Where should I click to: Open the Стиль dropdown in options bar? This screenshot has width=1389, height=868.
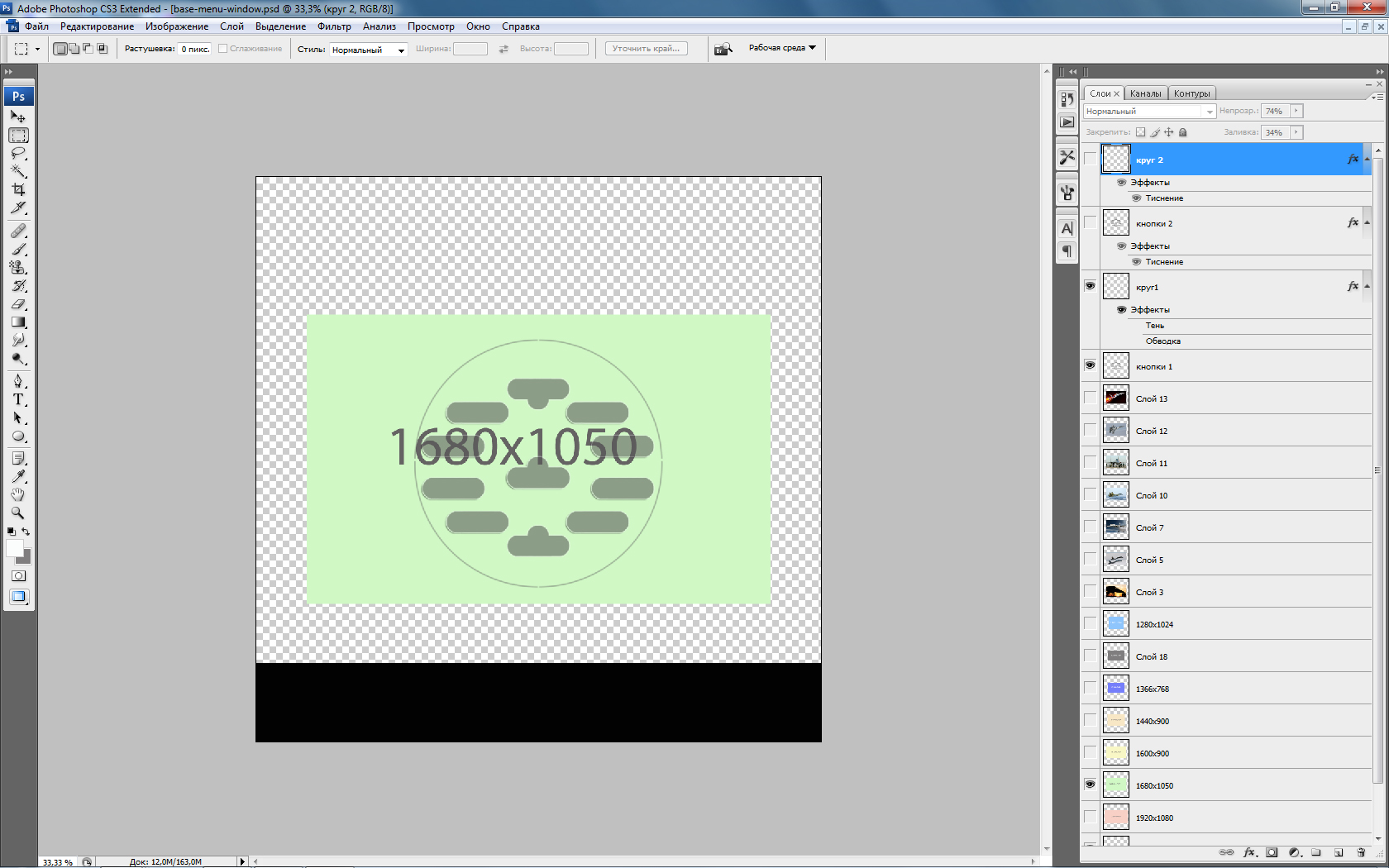point(368,50)
